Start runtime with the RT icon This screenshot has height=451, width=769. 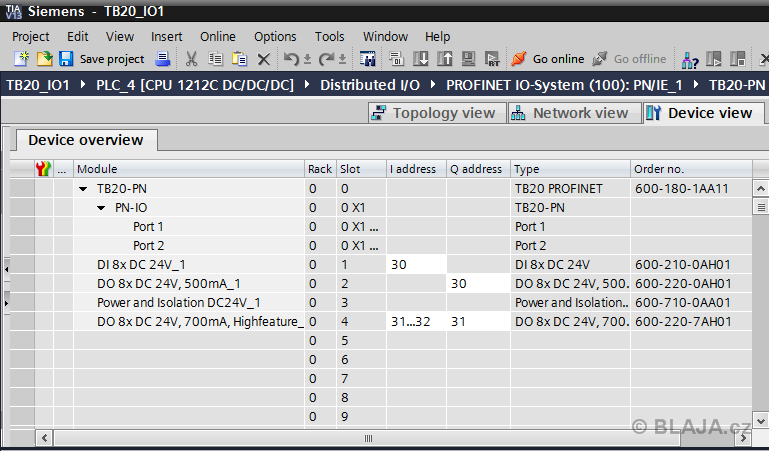point(492,59)
